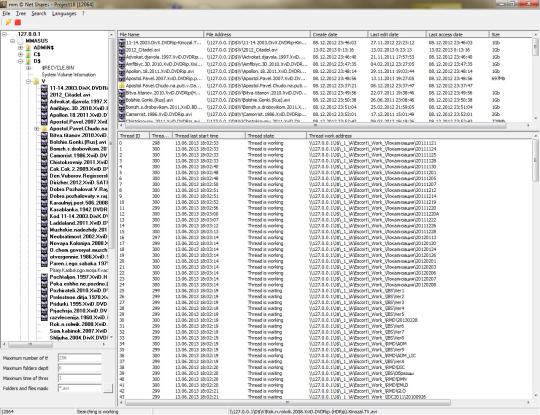The width and height of the screenshot is (540, 415).
Task: Click video icon beside 2012_Citadel.avi in tree
Action: click(x=44, y=95)
